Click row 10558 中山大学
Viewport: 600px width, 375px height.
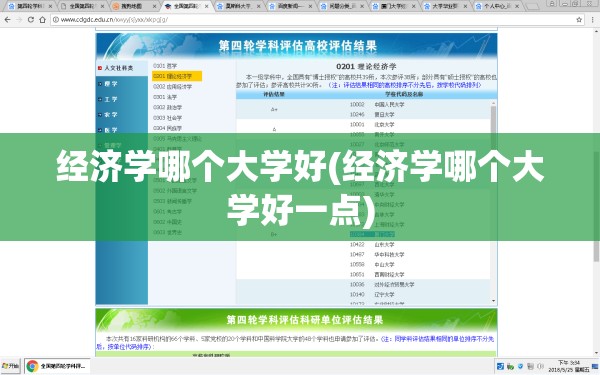click(372, 264)
